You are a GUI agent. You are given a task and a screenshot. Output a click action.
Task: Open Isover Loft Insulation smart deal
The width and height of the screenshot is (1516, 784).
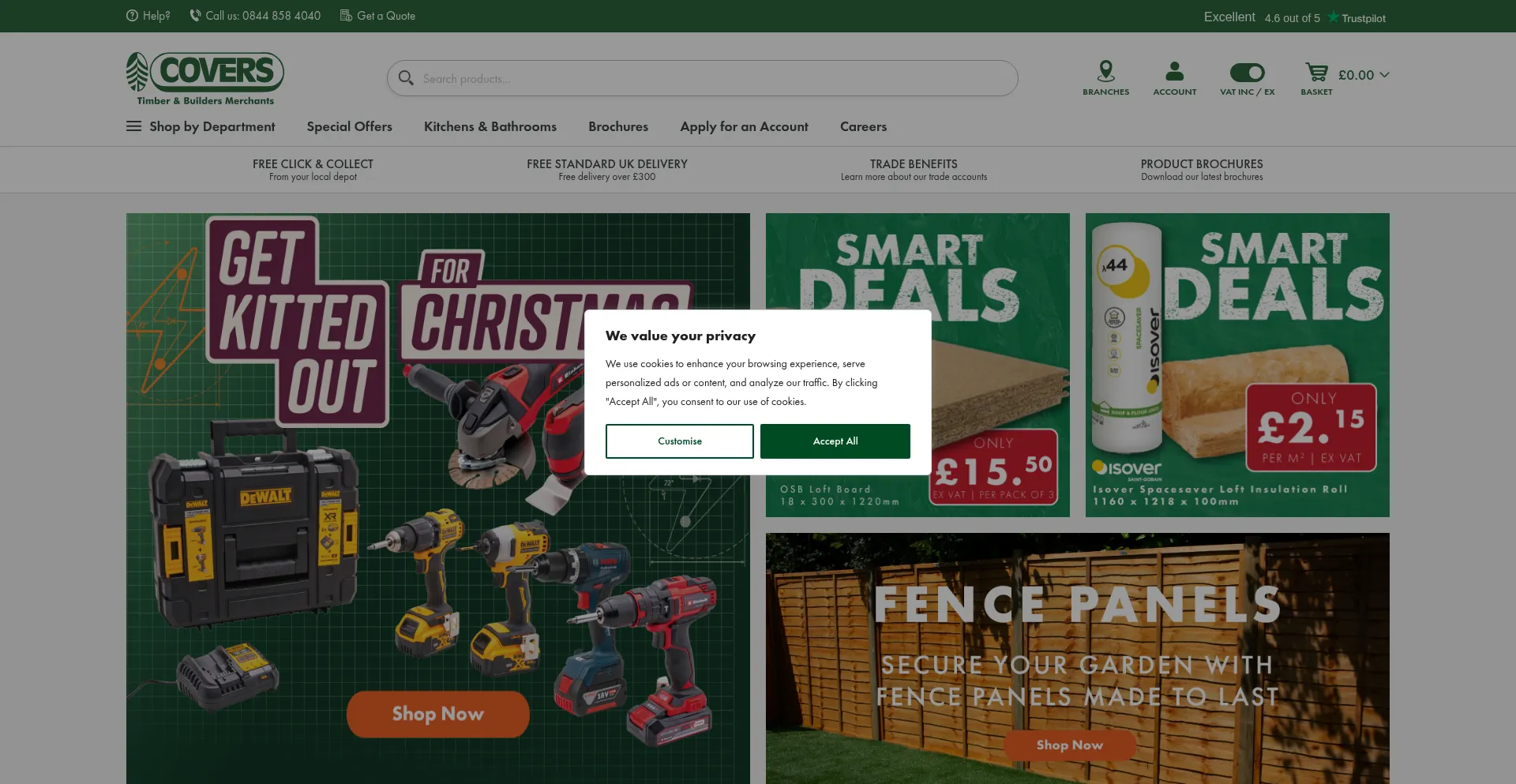tap(1237, 365)
